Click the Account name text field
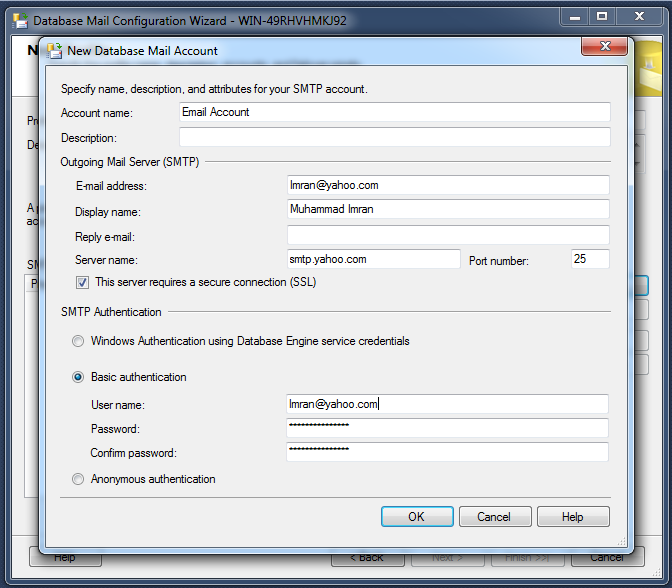Viewport: 672px width, 588px height. 394,112
